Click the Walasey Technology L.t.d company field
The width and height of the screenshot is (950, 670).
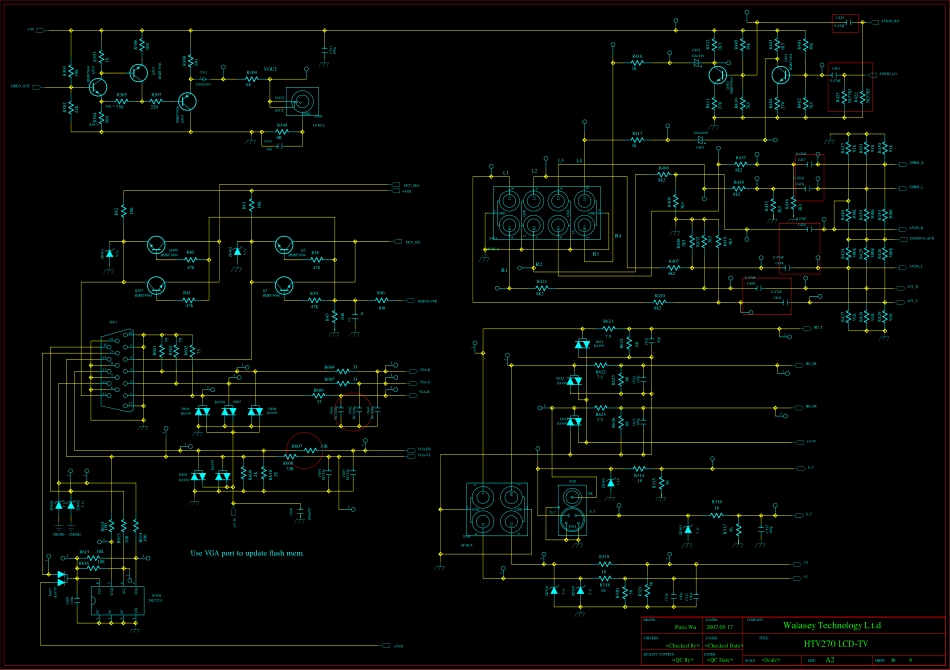tap(830, 625)
